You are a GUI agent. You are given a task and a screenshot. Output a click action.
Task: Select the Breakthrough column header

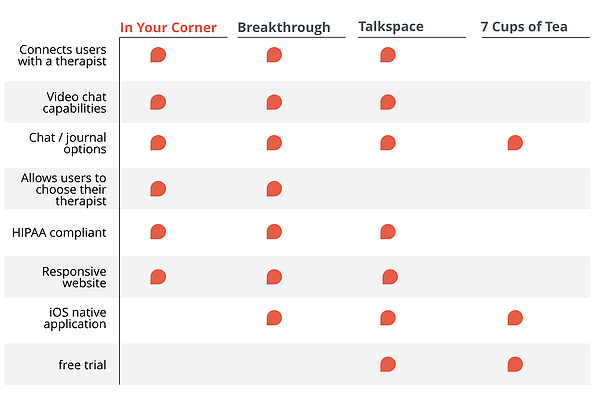(284, 28)
